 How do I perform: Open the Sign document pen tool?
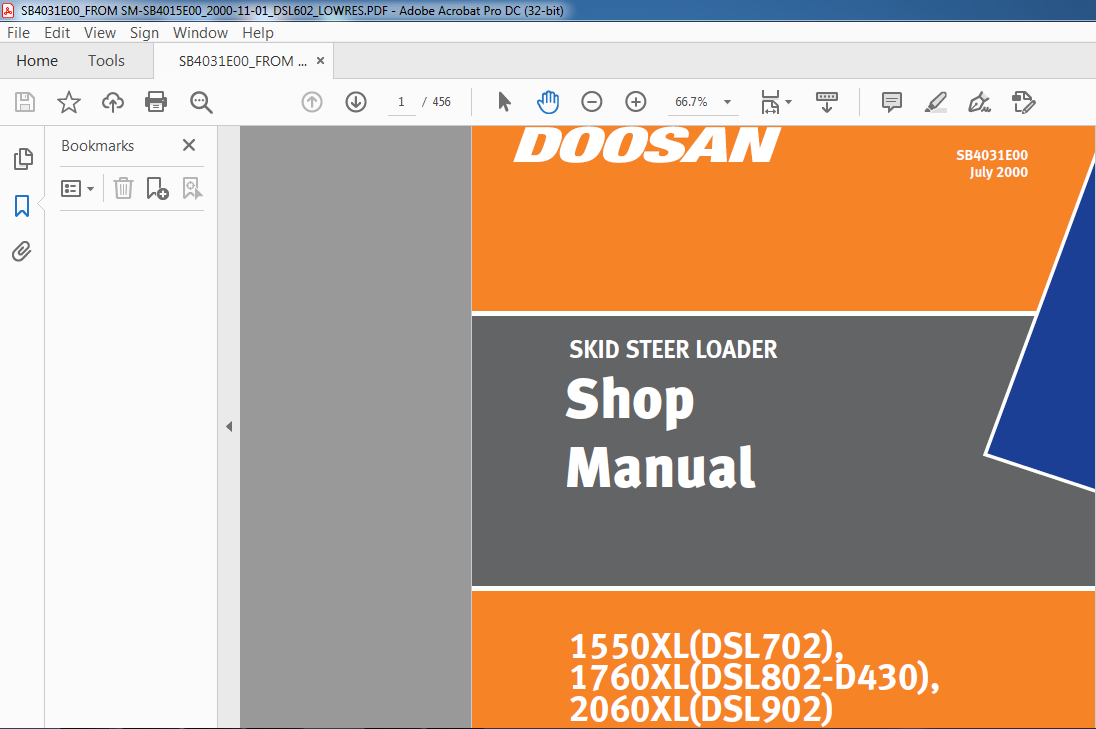(x=979, y=102)
